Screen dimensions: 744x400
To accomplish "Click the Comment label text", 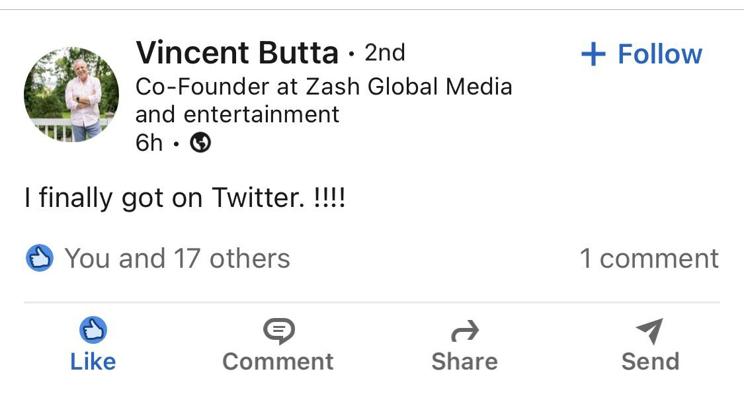I will point(277,361).
